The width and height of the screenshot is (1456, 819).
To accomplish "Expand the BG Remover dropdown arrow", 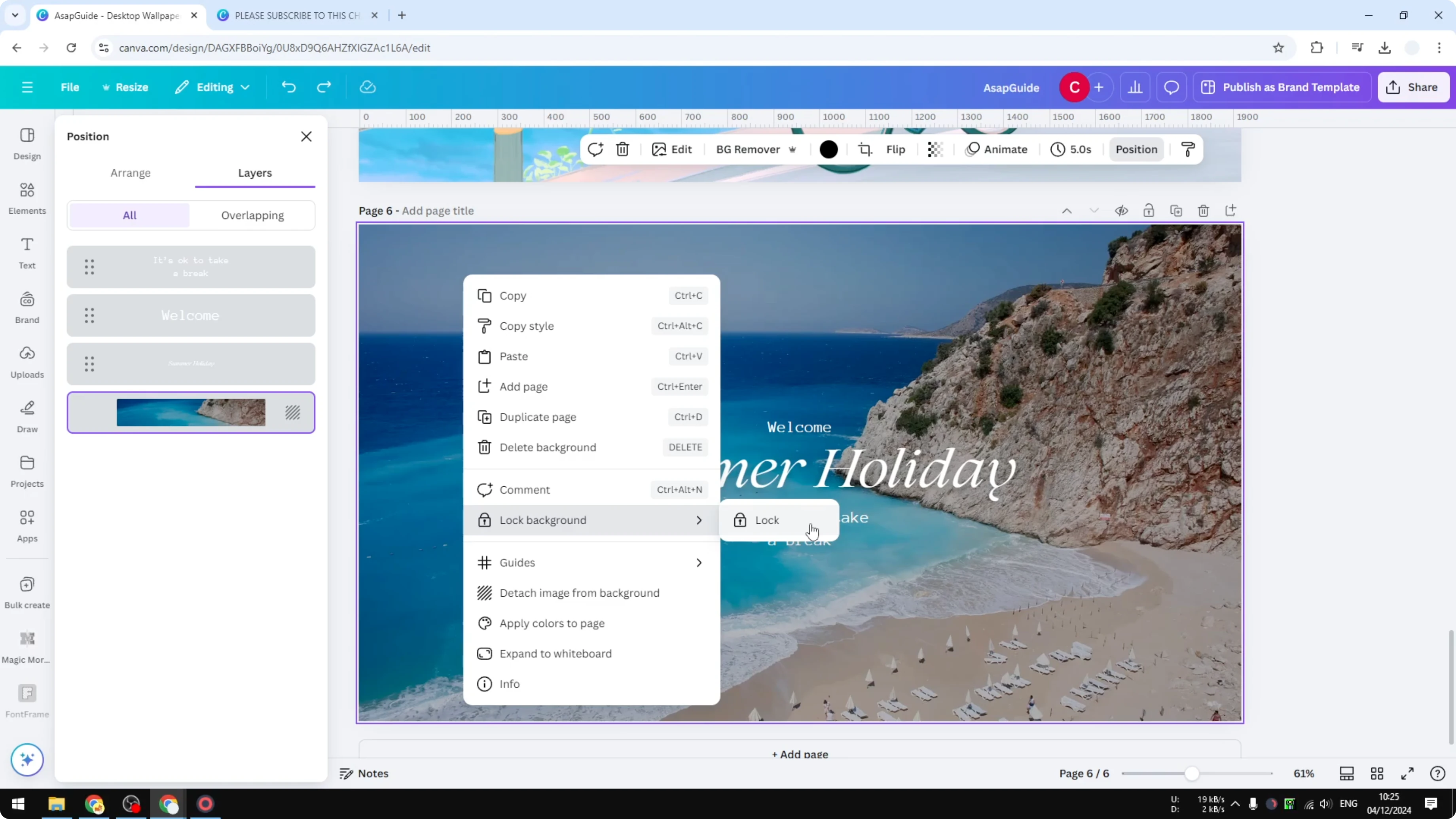I will tap(793, 149).
